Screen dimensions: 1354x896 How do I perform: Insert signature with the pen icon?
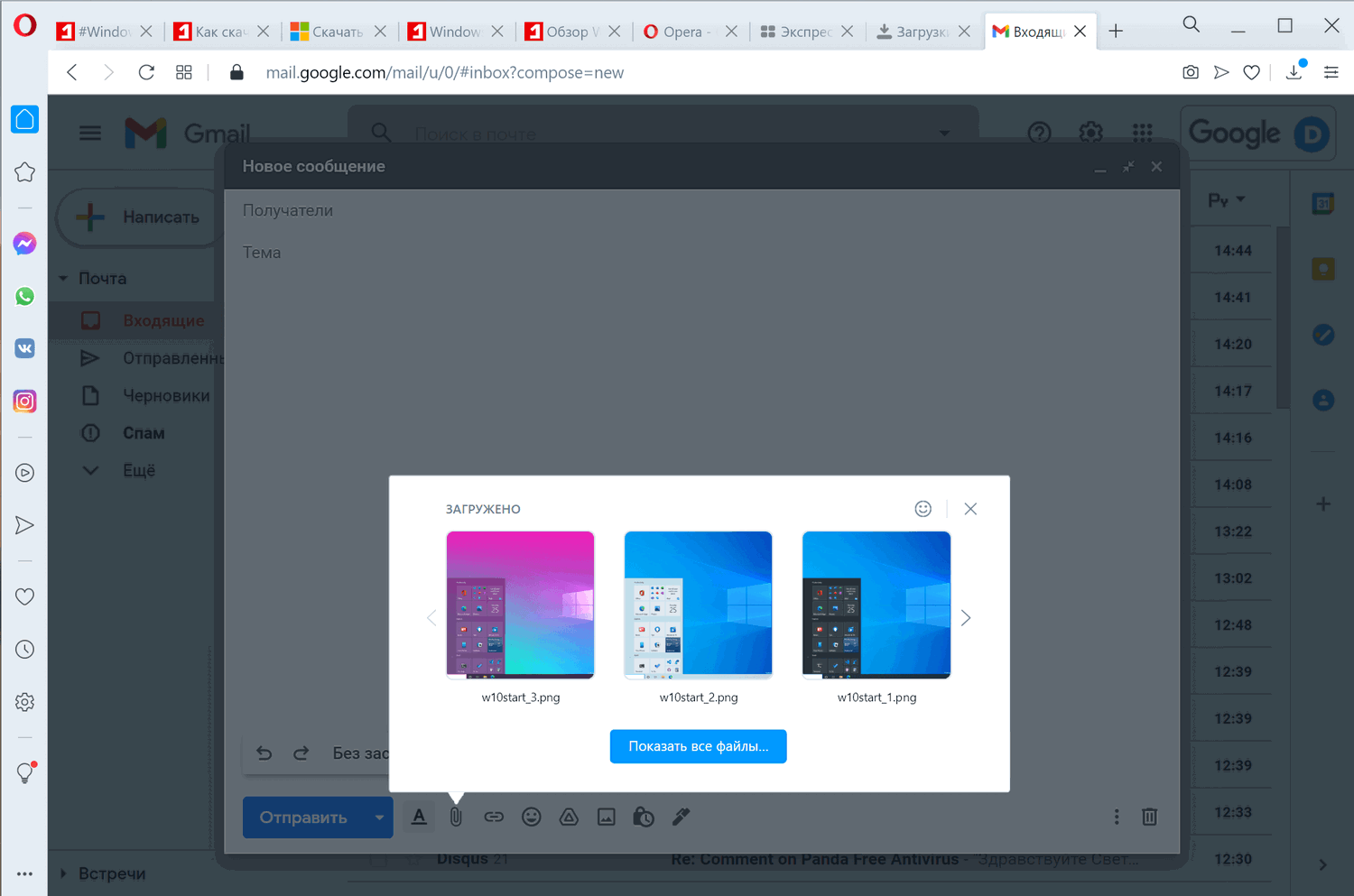pos(682,817)
